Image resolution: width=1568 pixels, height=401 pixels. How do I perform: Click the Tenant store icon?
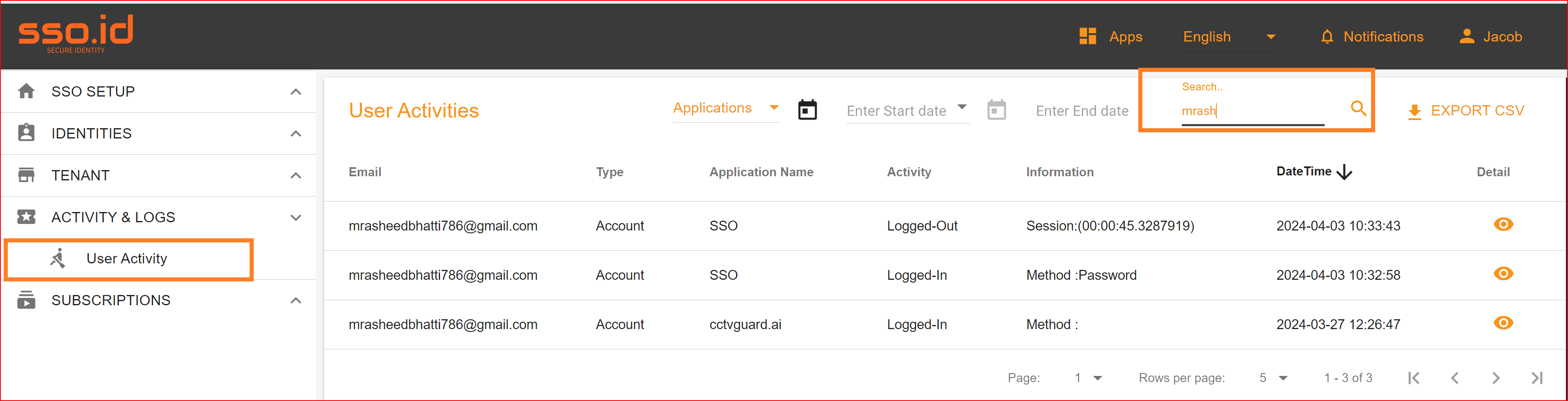[x=26, y=175]
